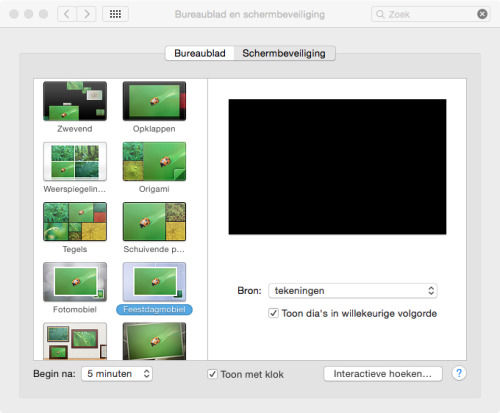Click the magnifier icon in Zoek field
Image resolution: width=500 pixels, height=413 pixels.
point(380,14)
